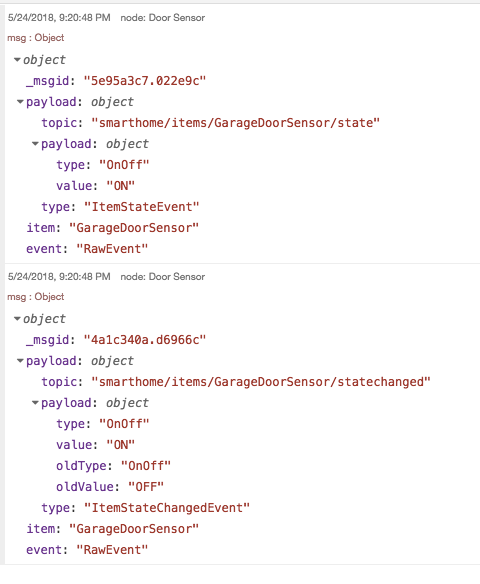Select msgid value 5e95a3c7.022e9c
The height and width of the screenshot is (584, 480).
click(145, 81)
